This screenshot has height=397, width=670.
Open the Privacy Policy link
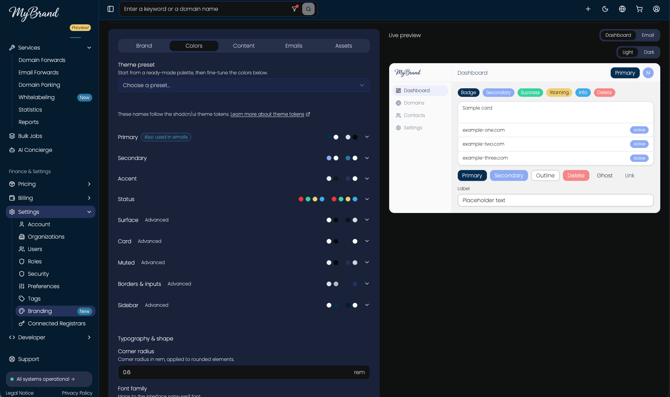(77, 393)
